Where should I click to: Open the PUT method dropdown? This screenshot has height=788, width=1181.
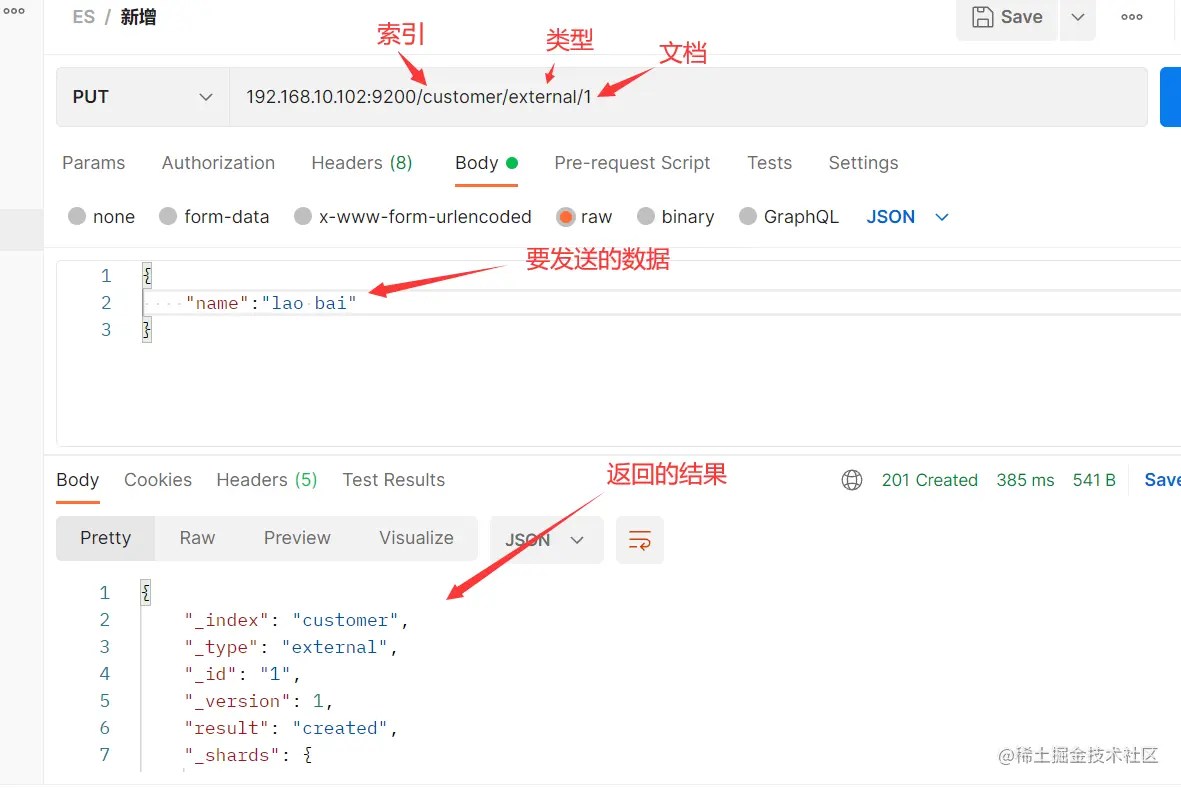(142, 97)
